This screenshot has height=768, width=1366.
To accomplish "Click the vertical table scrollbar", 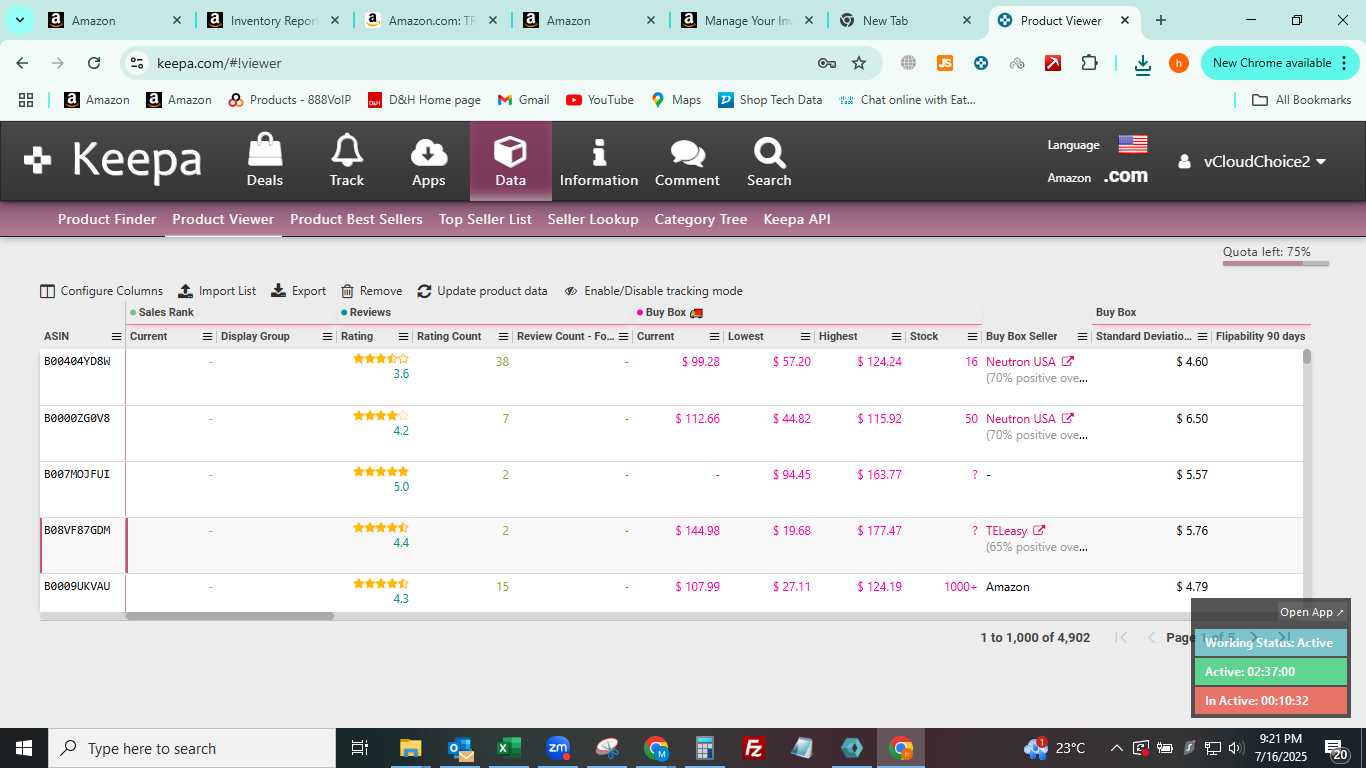I will pos(1307,356).
